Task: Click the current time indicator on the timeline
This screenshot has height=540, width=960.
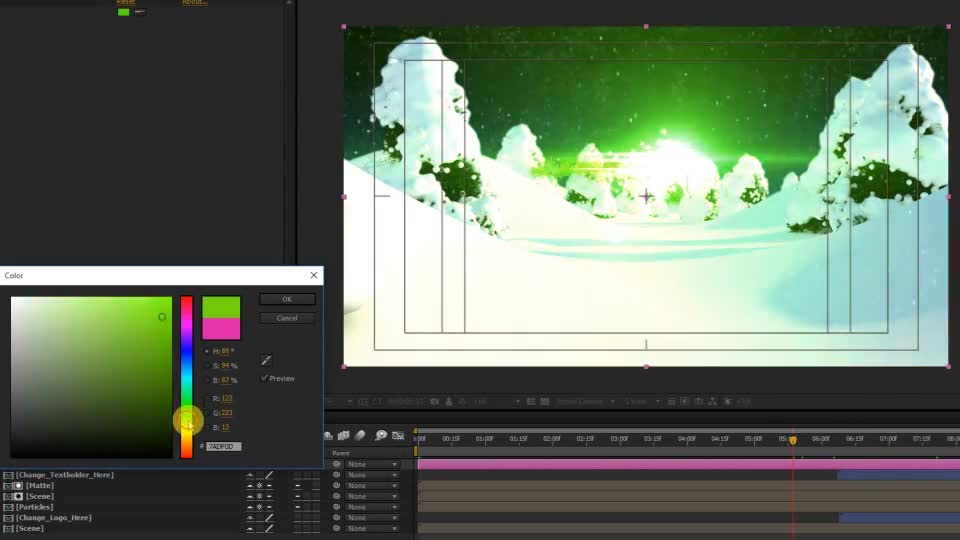Action: point(793,440)
